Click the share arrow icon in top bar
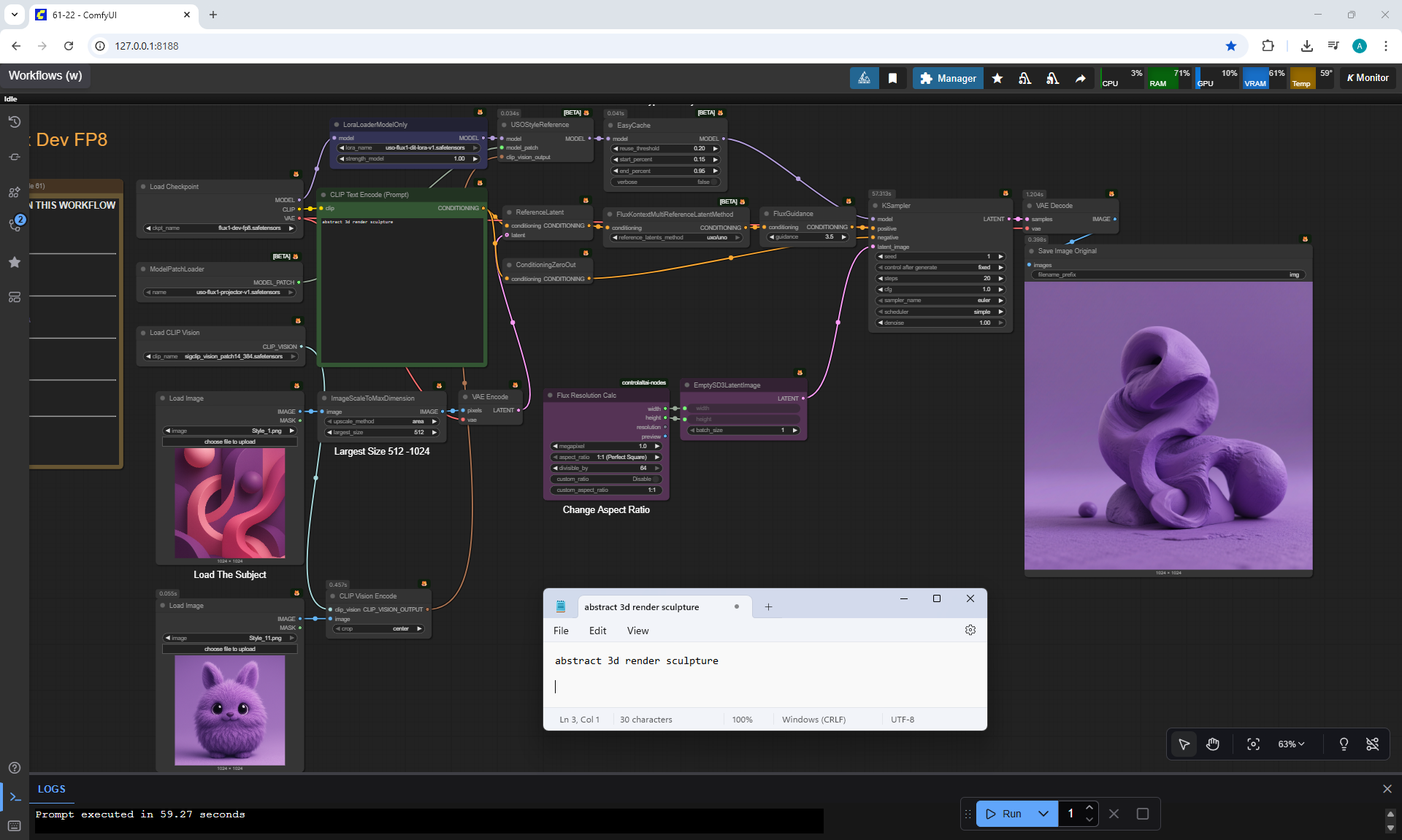The width and height of the screenshot is (1402, 840). (x=1080, y=78)
